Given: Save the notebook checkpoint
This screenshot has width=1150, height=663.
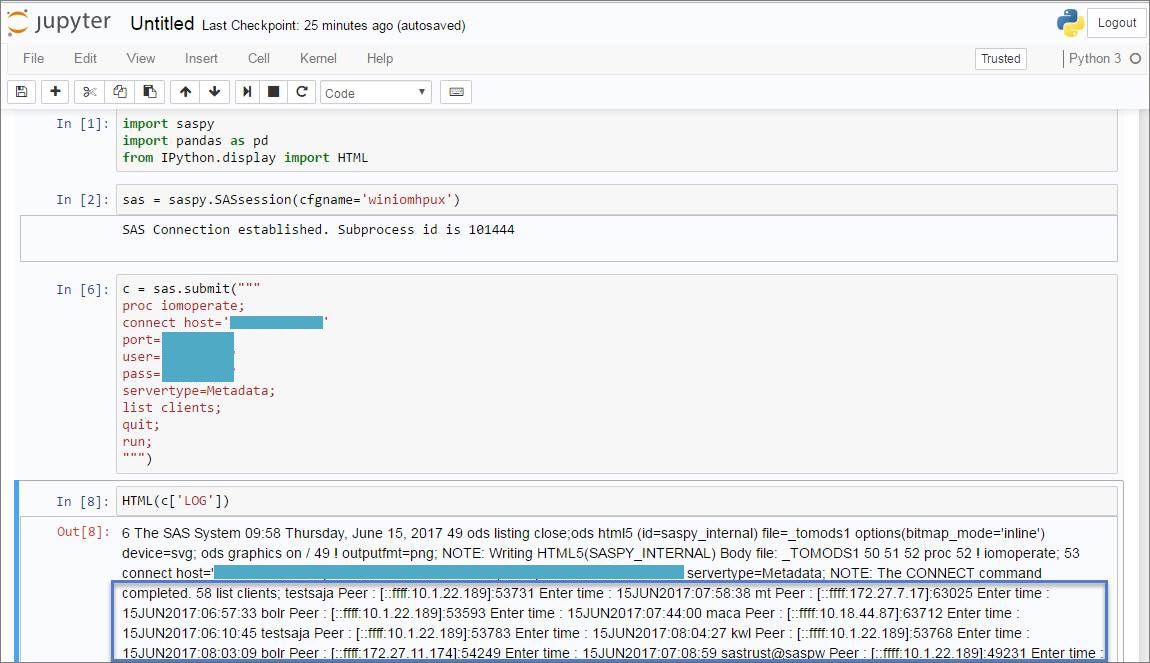Looking at the screenshot, I should 21,91.
